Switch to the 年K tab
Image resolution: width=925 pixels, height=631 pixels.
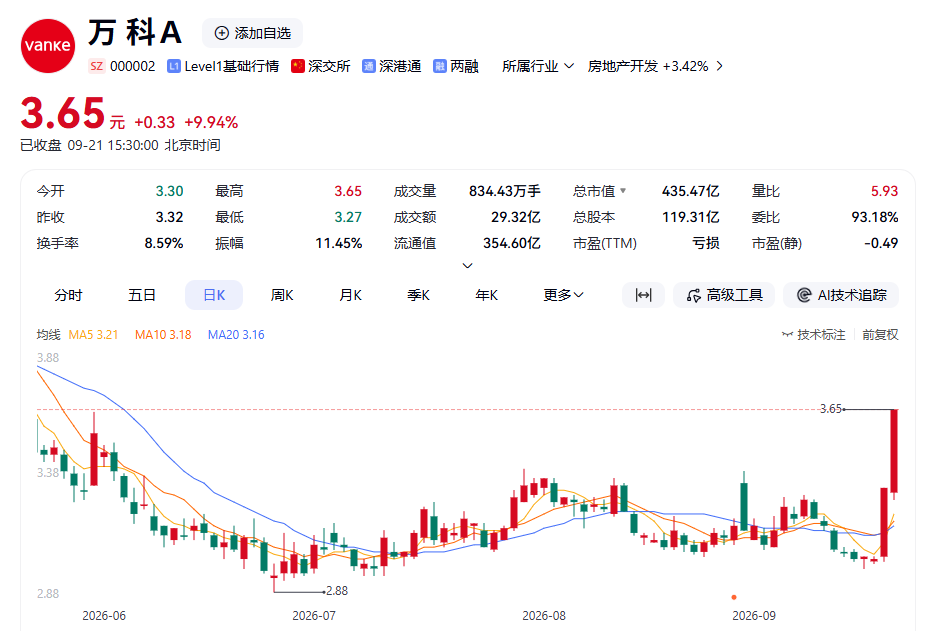point(487,295)
